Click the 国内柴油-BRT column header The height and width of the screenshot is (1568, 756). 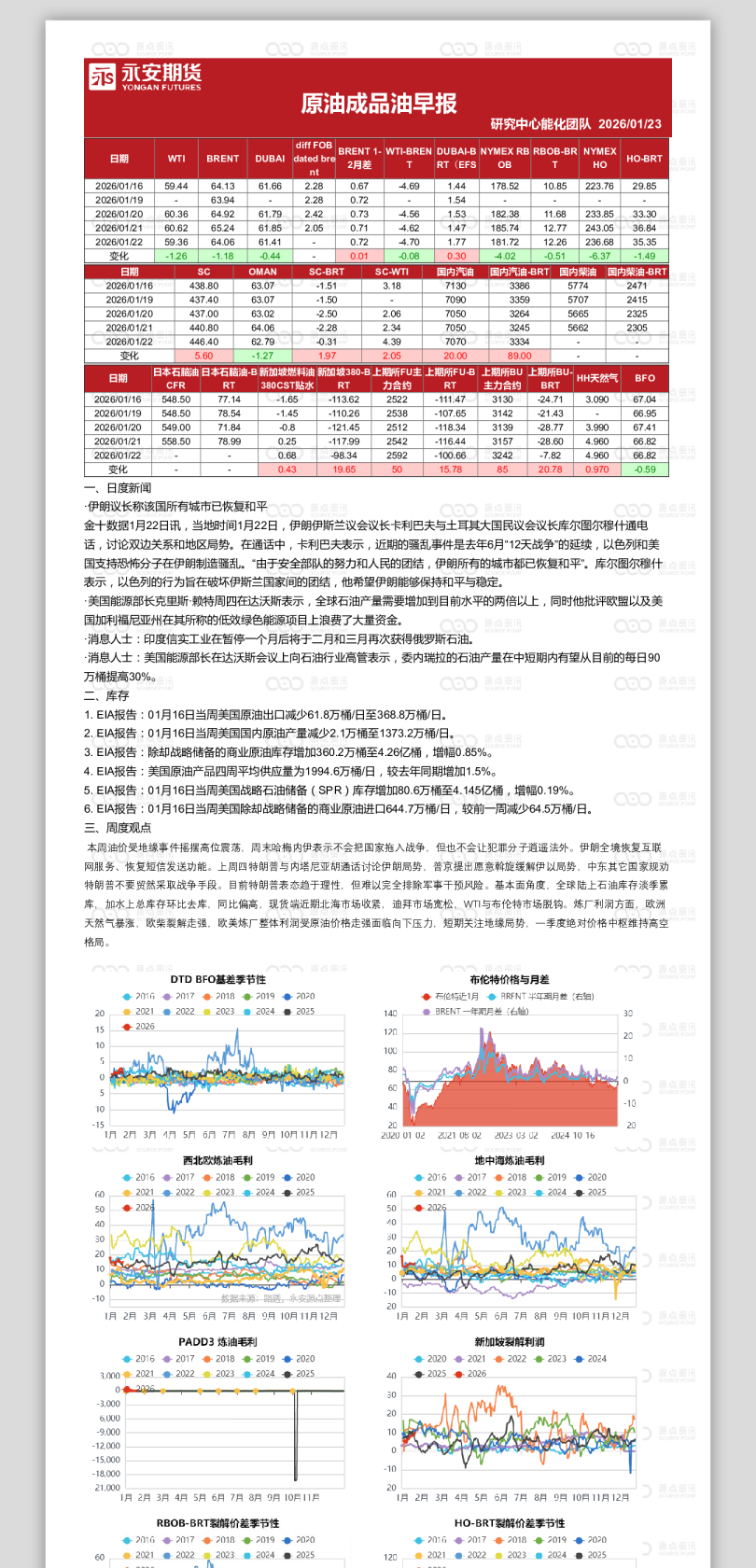[637, 272]
